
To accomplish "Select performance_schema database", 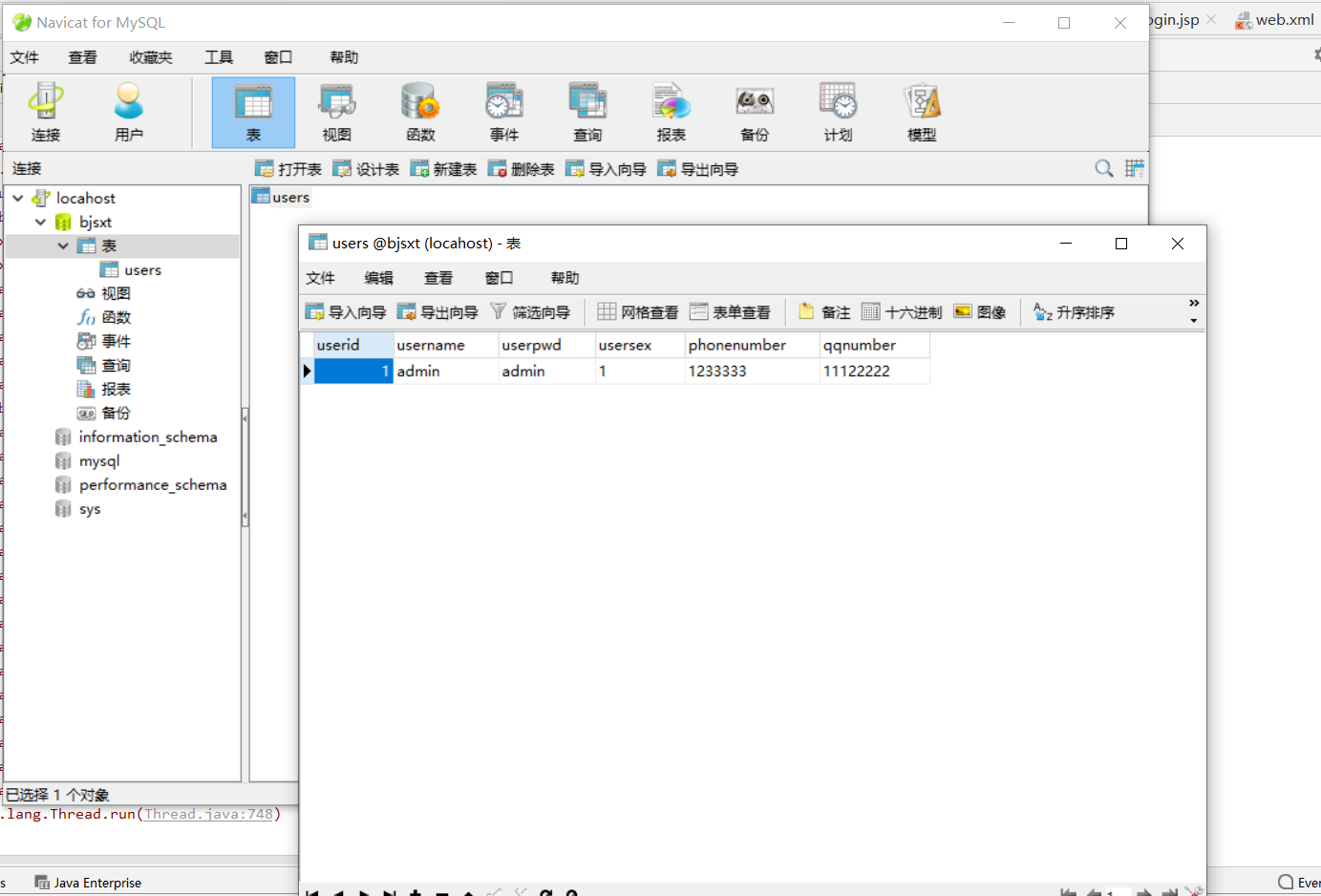I will [x=141, y=484].
